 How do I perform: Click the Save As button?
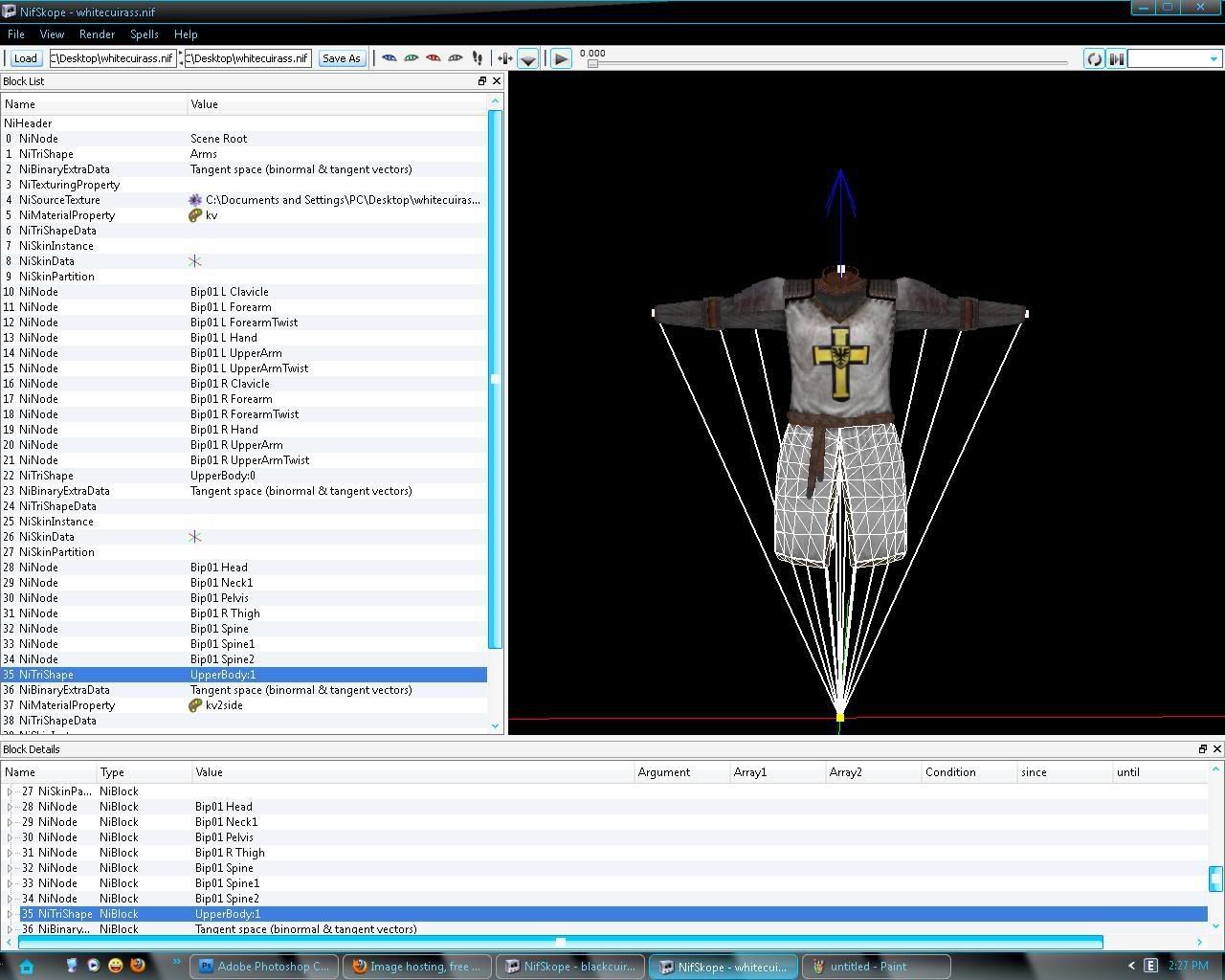coord(342,58)
